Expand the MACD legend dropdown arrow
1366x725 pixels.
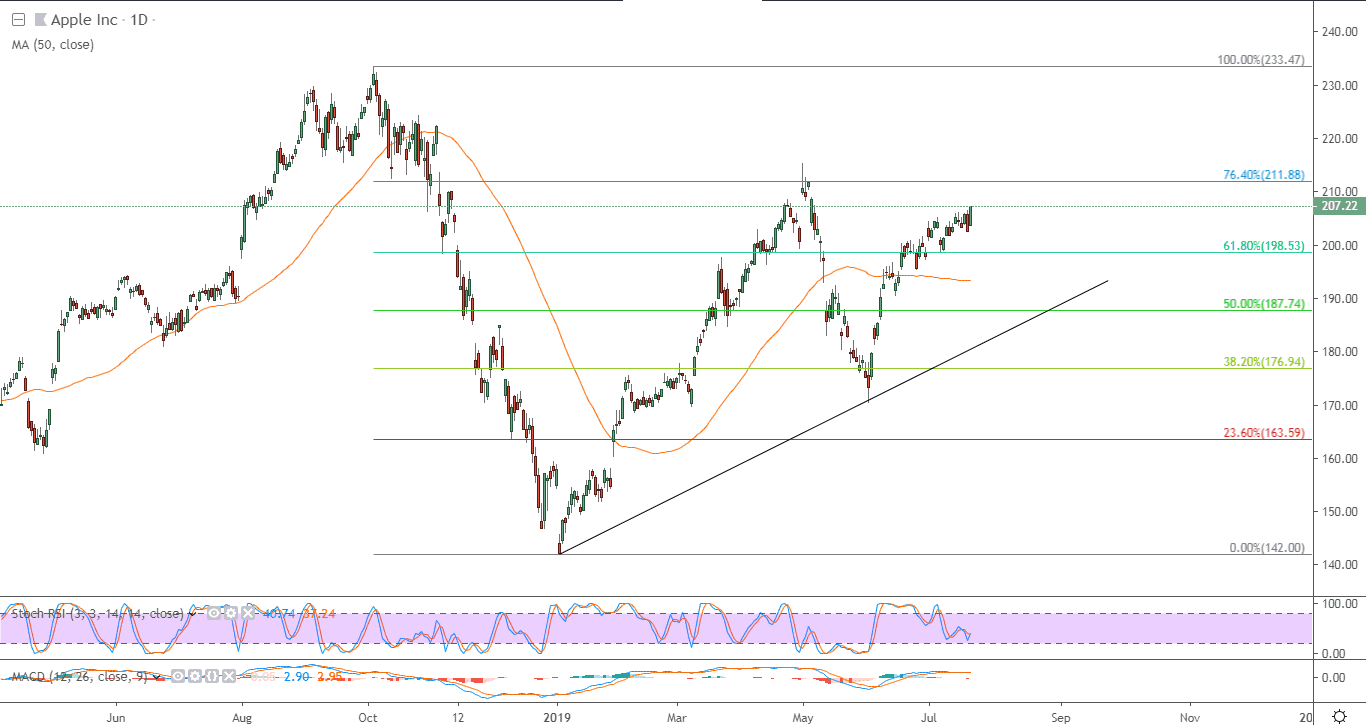coord(159,677)
